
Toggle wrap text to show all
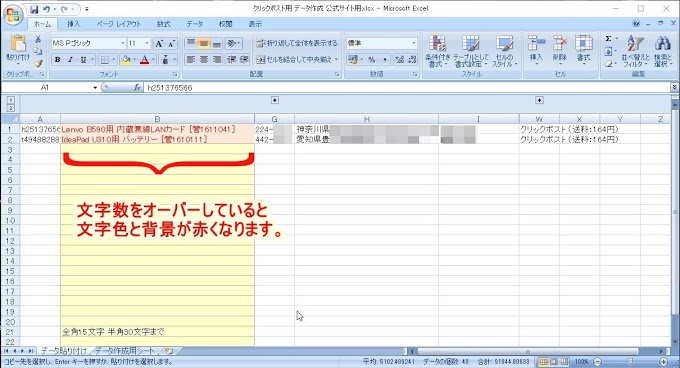[x=297, y=43]
